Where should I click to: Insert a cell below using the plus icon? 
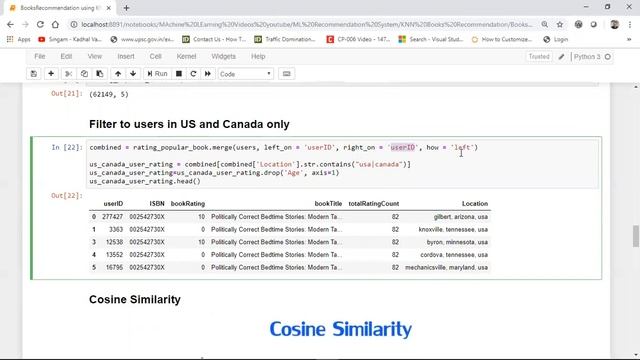pos(51,74)
